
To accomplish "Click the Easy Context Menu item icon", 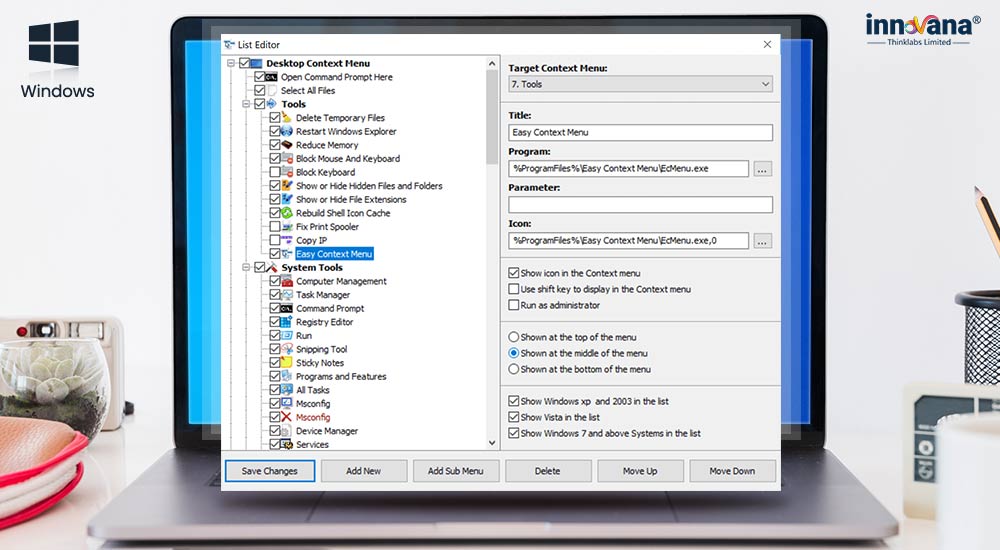I will tap(287, 253).
